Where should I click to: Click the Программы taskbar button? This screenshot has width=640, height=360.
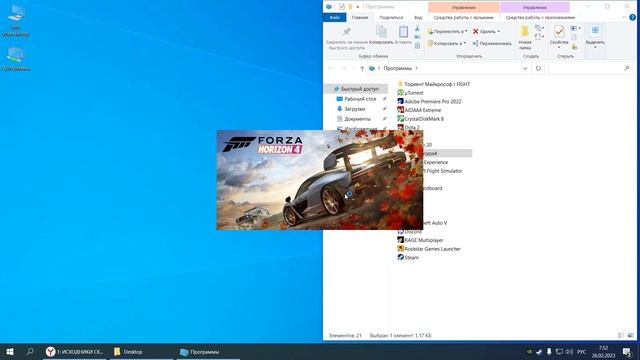(208, 352)
